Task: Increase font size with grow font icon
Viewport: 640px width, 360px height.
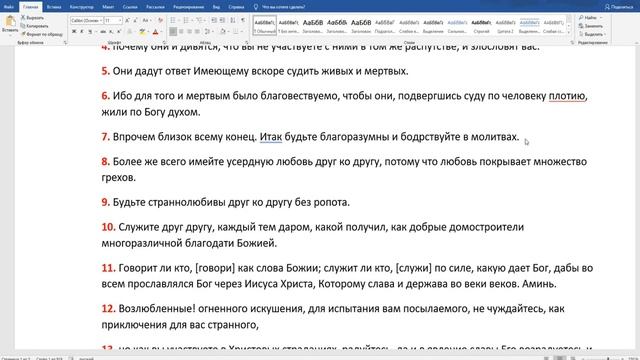Action: 127,20
